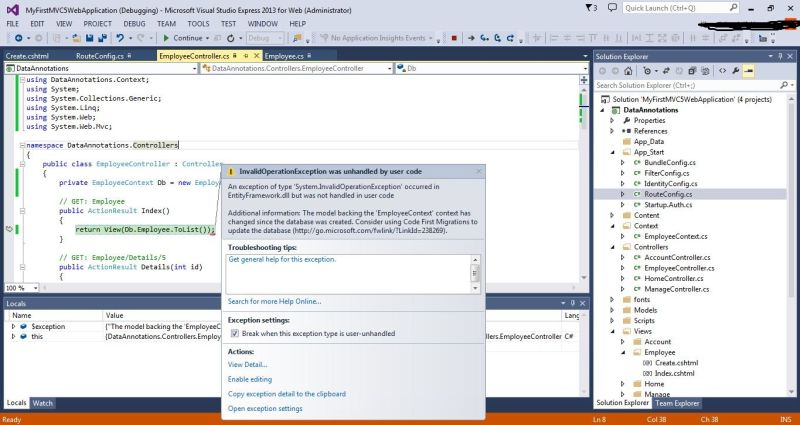
Task: Collapse the Index() method outline
Action: [x=22, y=211]
